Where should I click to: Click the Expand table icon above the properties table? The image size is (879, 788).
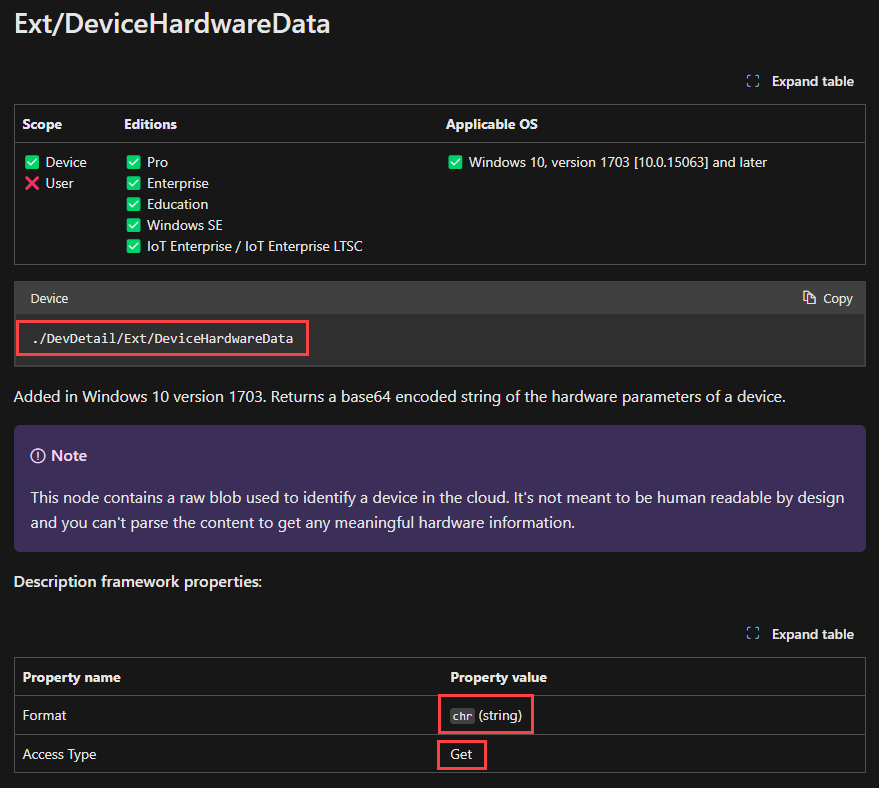[752, 634]
